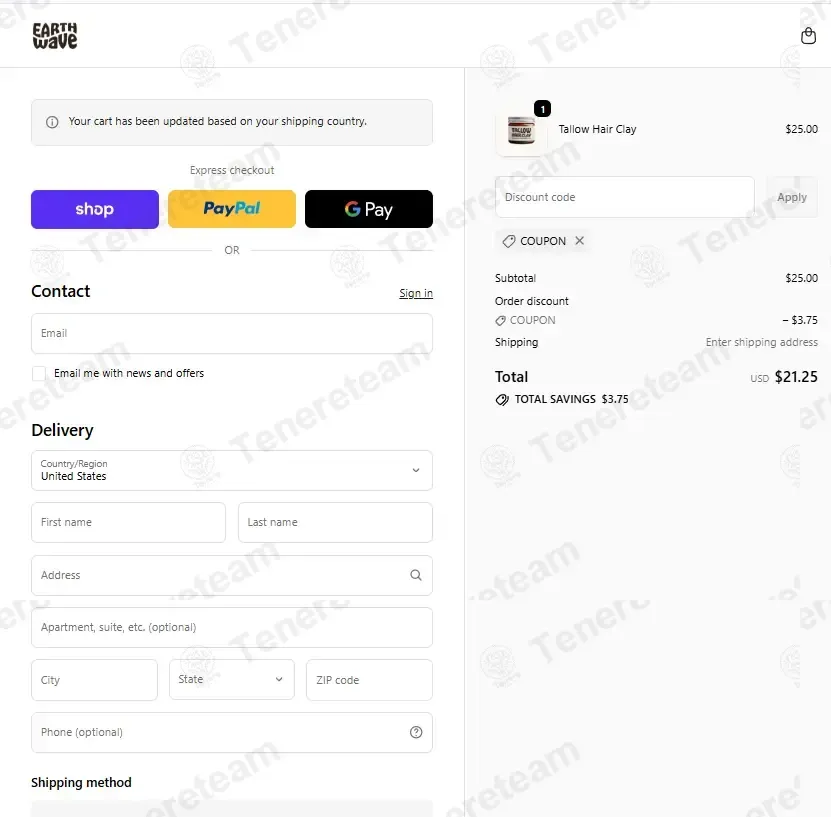
Task: Follow the Sign in link
Action: [416, 293]
